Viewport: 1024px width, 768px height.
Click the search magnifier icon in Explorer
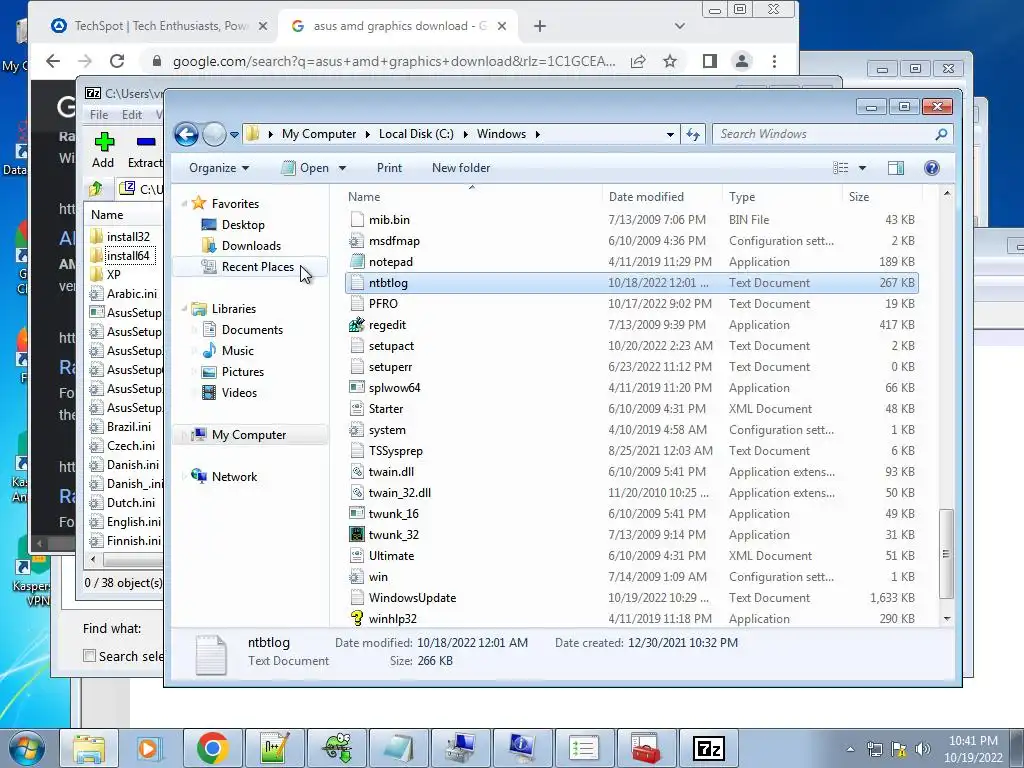click(941, 134)
